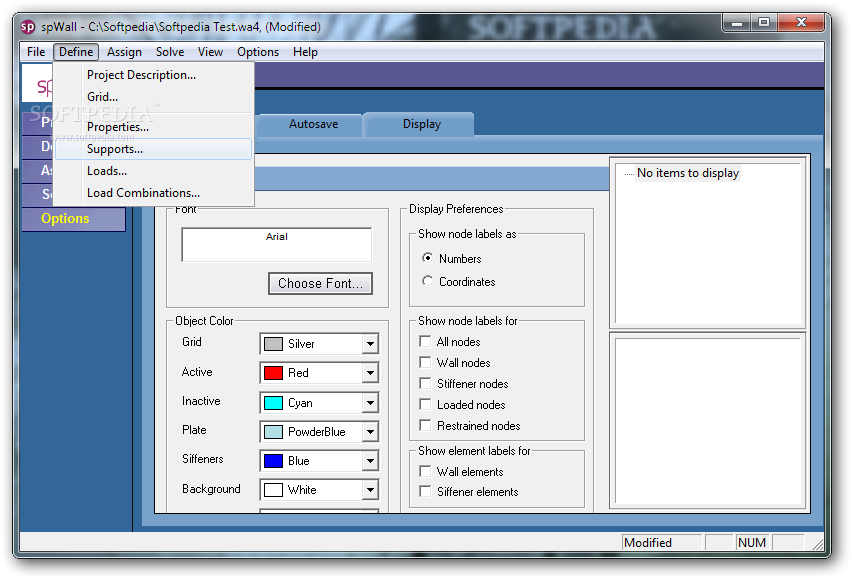Choose Properties... from Define menu
The height and width of the screenshot is (579, 852).
154,127
